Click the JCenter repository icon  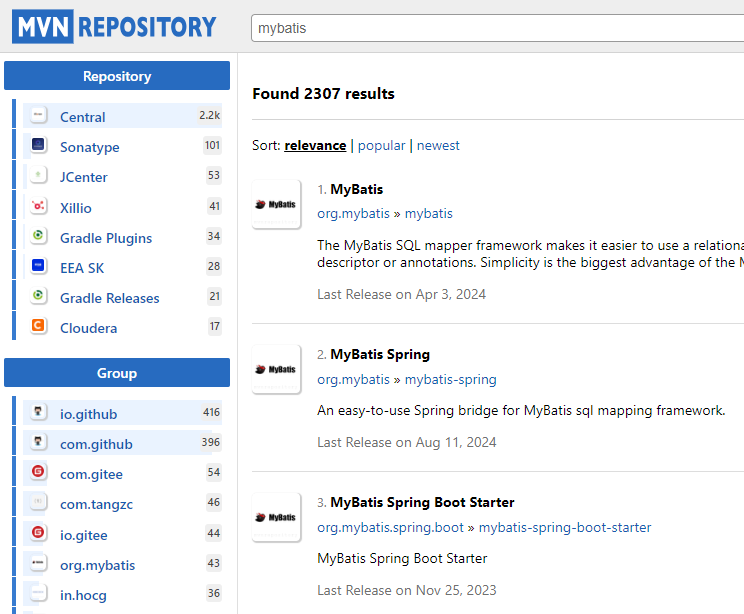tap(38, 175)
